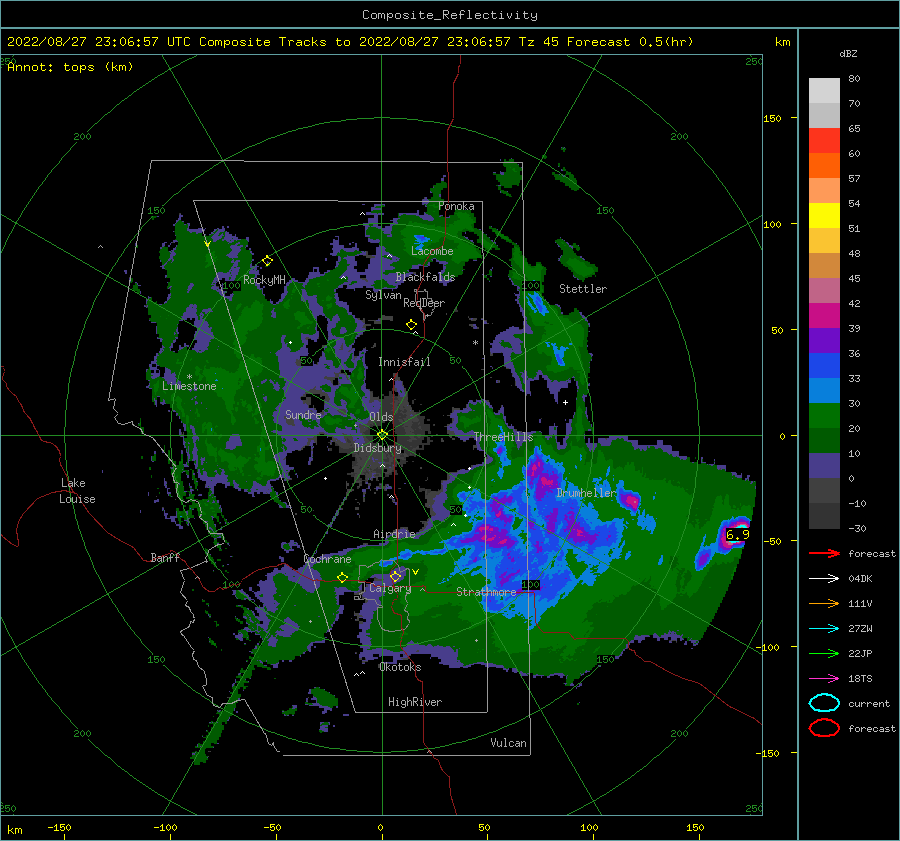
Task: Click the Okotoks label
Action: click(400, 667)
